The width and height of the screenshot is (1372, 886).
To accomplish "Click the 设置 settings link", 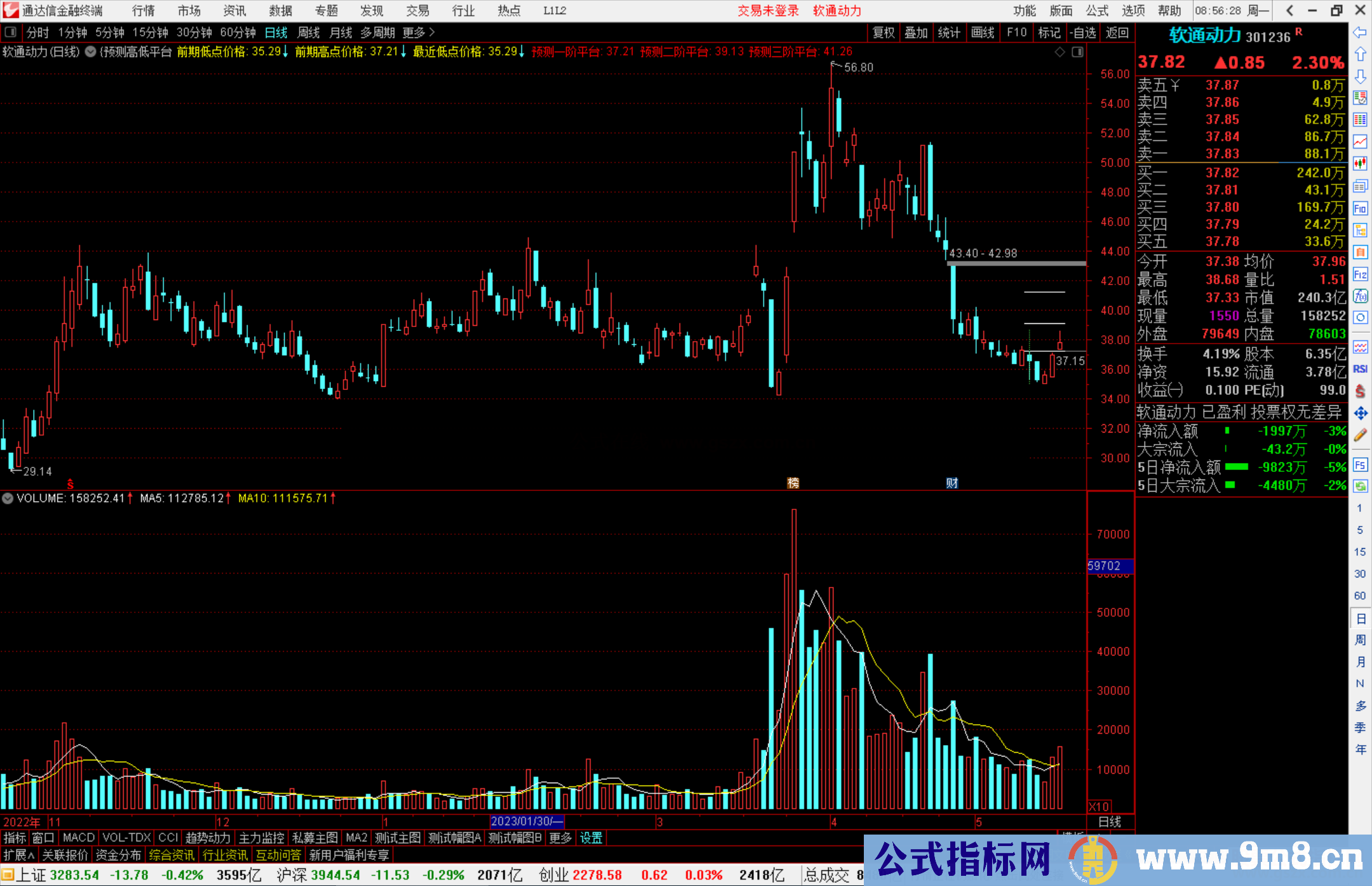I will (x=591, y=838).
